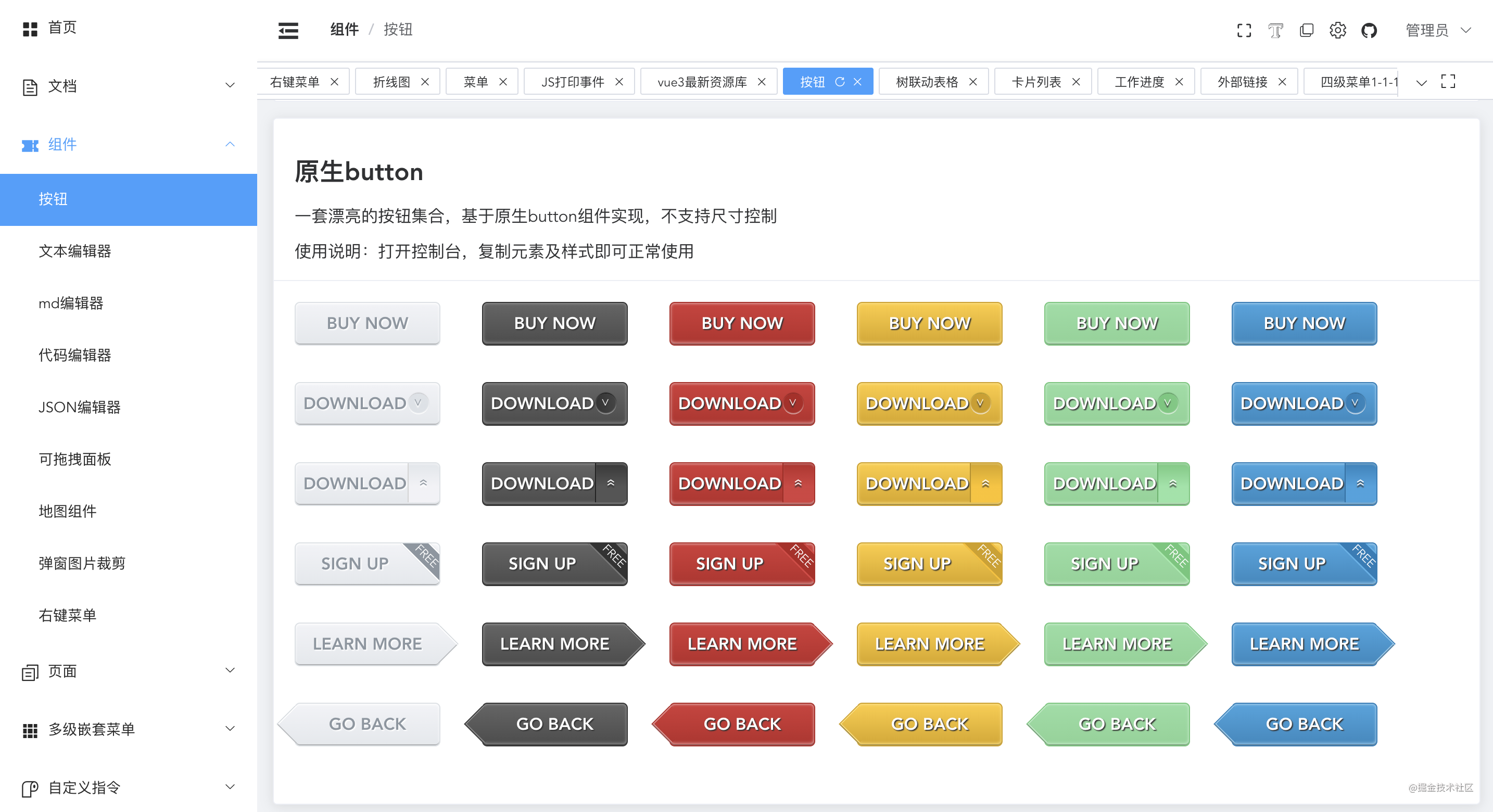Screen dimensions: 1493x812
Task: Go to 首页 in sidebar
Action: coord(61,28)
